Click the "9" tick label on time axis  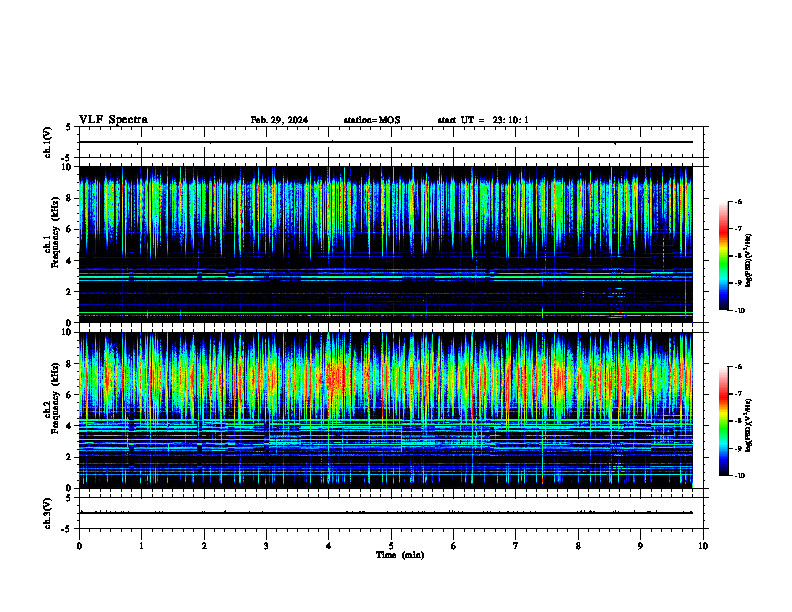(640, 546)
